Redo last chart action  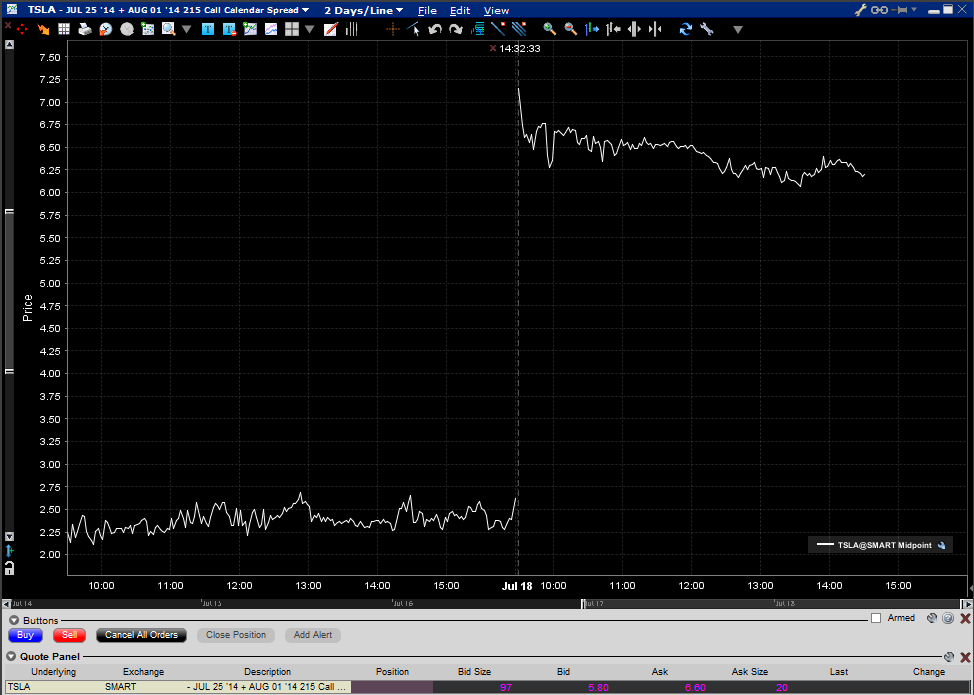[456, 29]
